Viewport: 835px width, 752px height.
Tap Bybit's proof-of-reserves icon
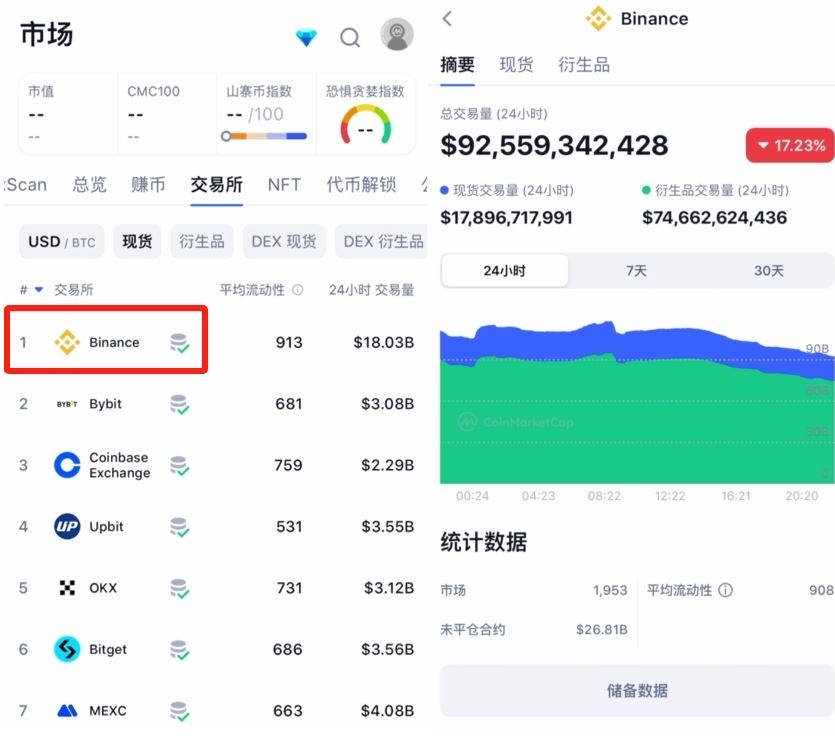(179, 404)
